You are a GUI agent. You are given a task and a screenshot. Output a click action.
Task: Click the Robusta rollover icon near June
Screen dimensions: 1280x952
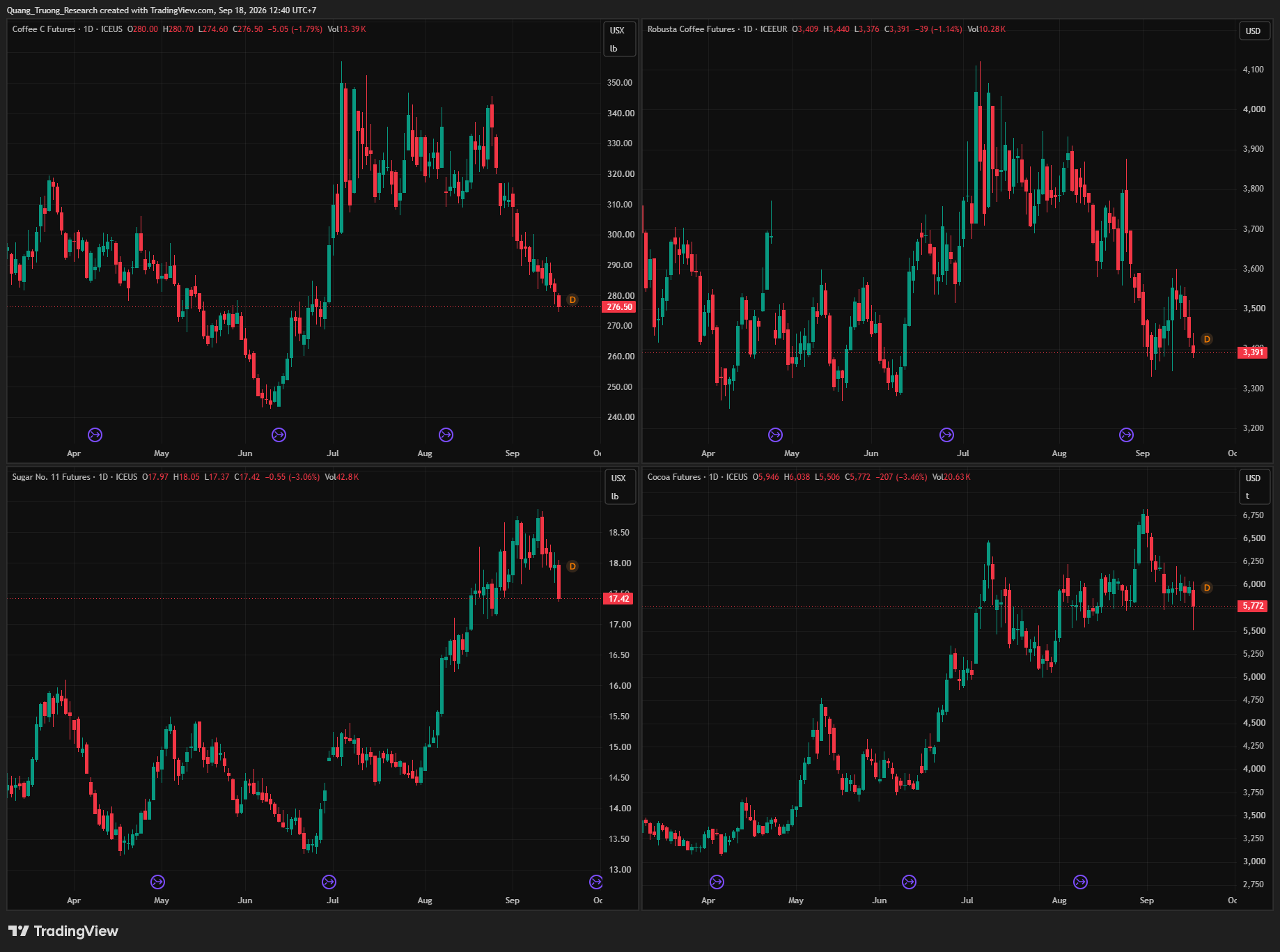pos(946,435)
